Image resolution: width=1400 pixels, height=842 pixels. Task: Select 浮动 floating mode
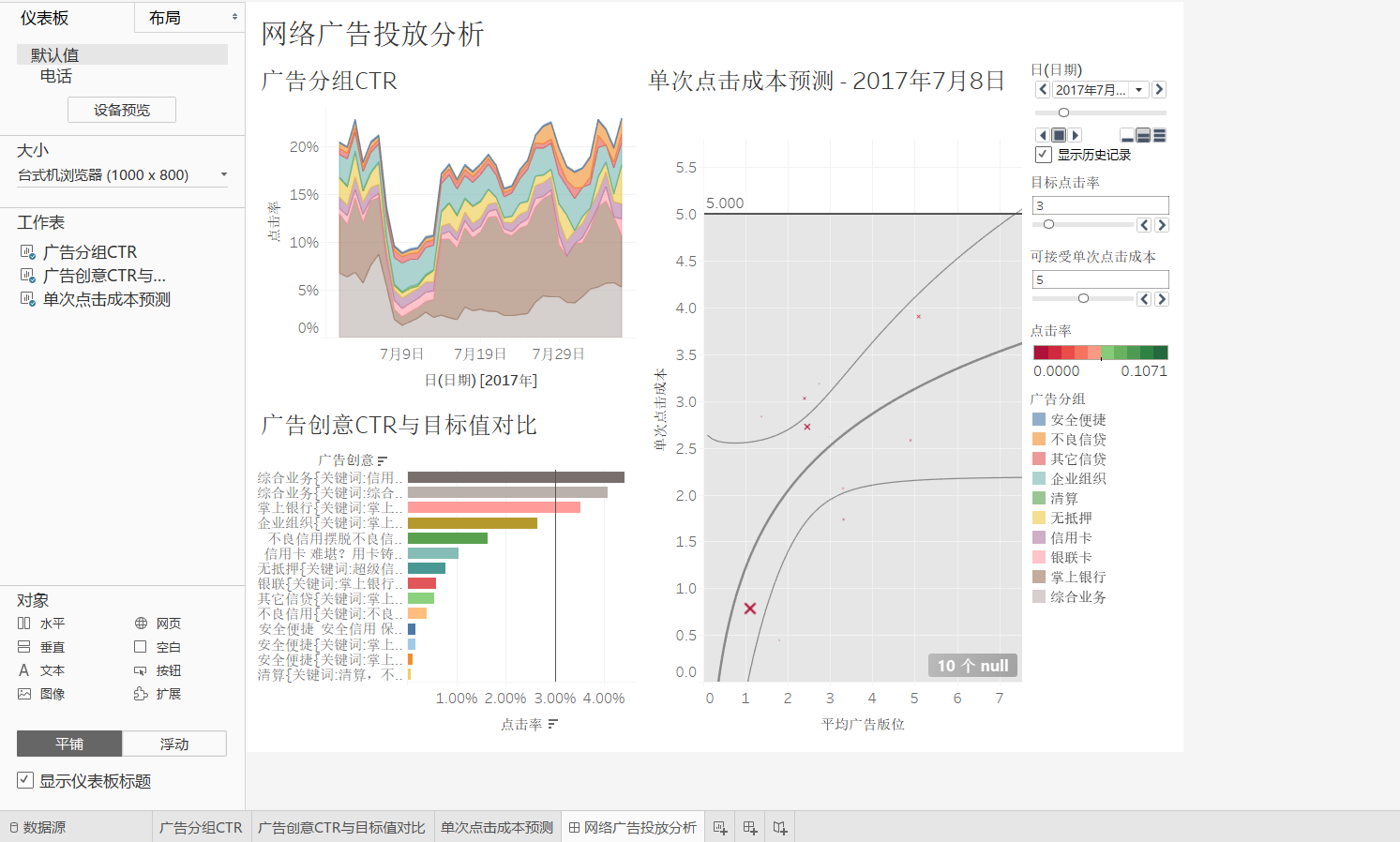pyautogui.click(x=174, y=744)
